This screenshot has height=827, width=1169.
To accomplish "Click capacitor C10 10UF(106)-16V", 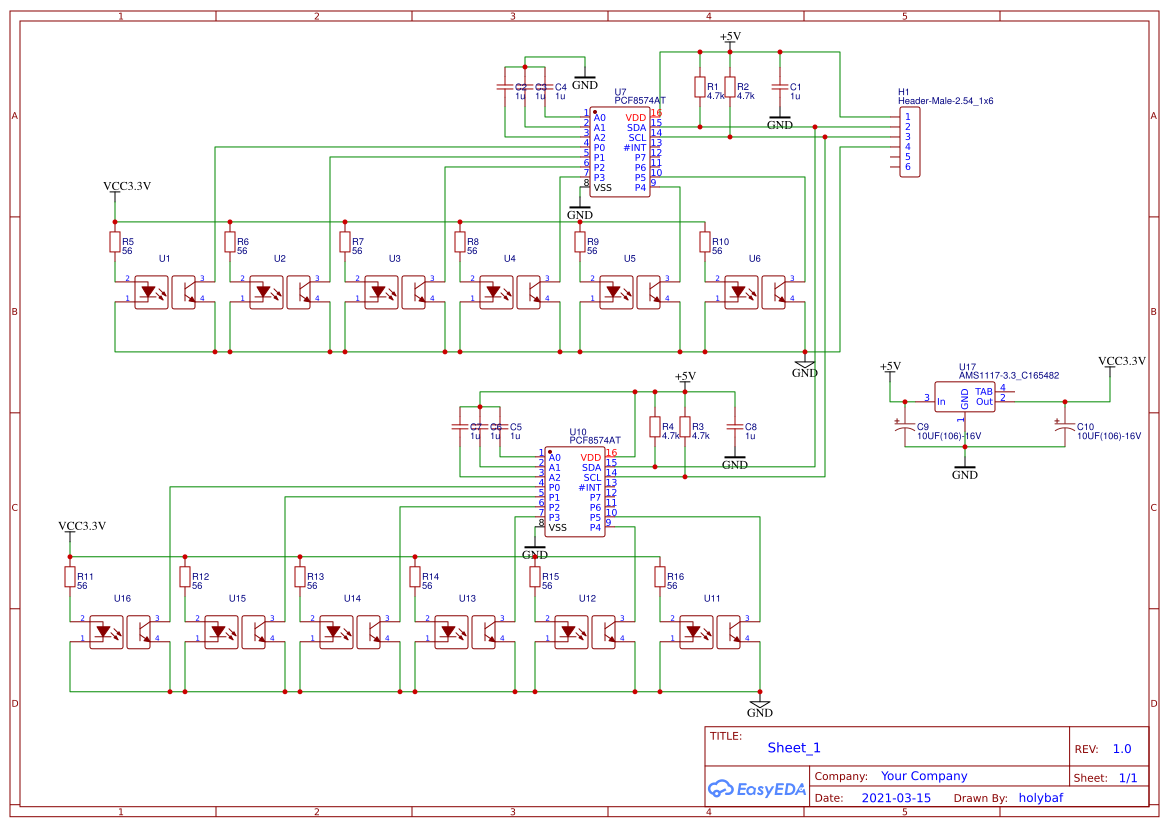I will (x=1065, y=428).
